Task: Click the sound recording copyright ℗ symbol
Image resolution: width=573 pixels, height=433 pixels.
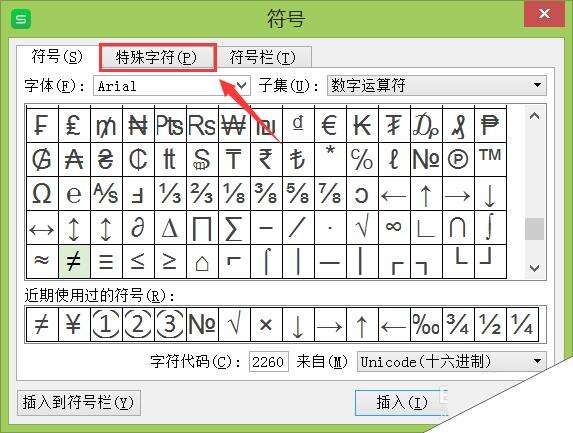Action: 458,159
